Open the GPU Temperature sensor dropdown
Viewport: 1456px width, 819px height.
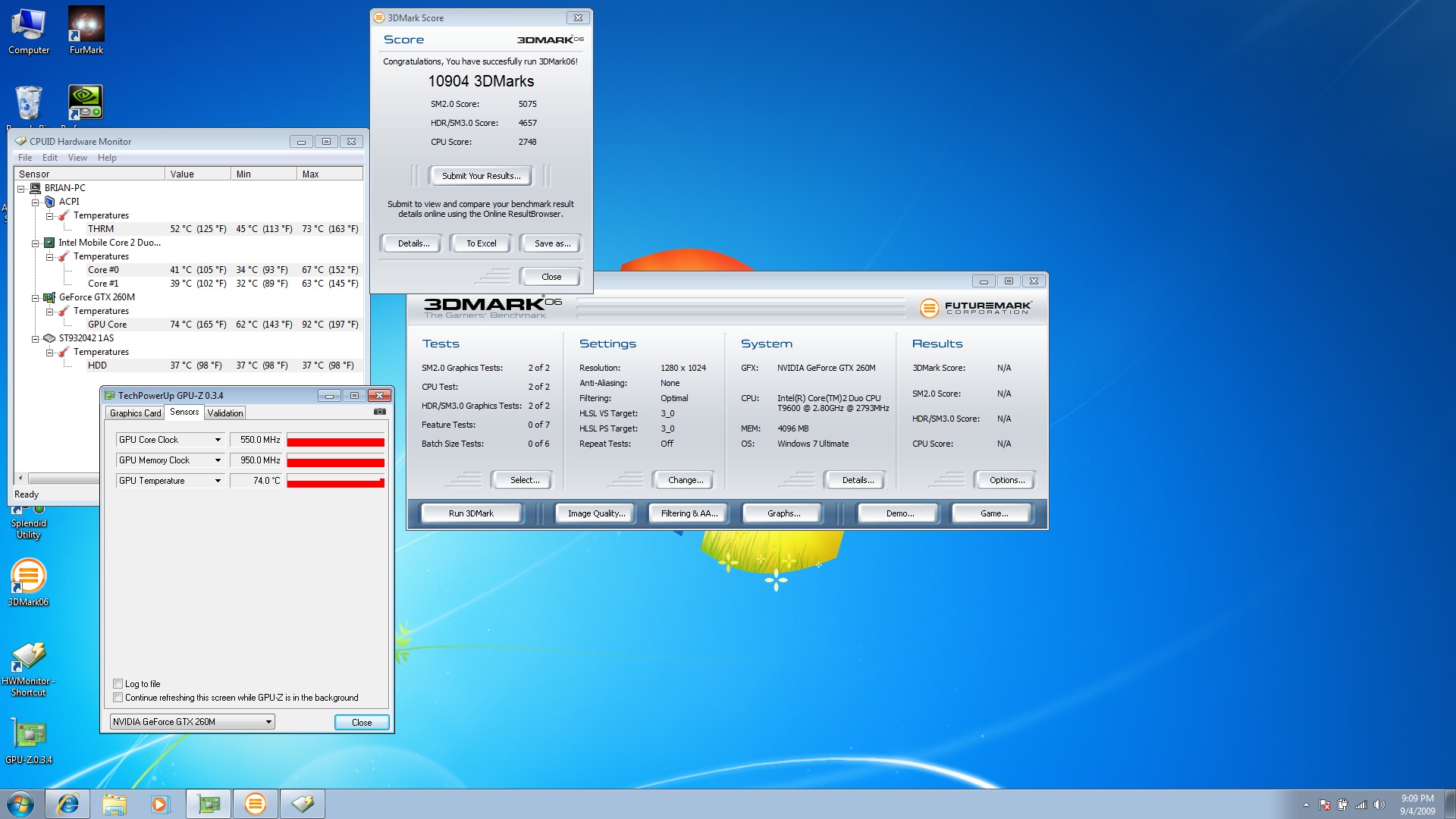coord(218,481)
